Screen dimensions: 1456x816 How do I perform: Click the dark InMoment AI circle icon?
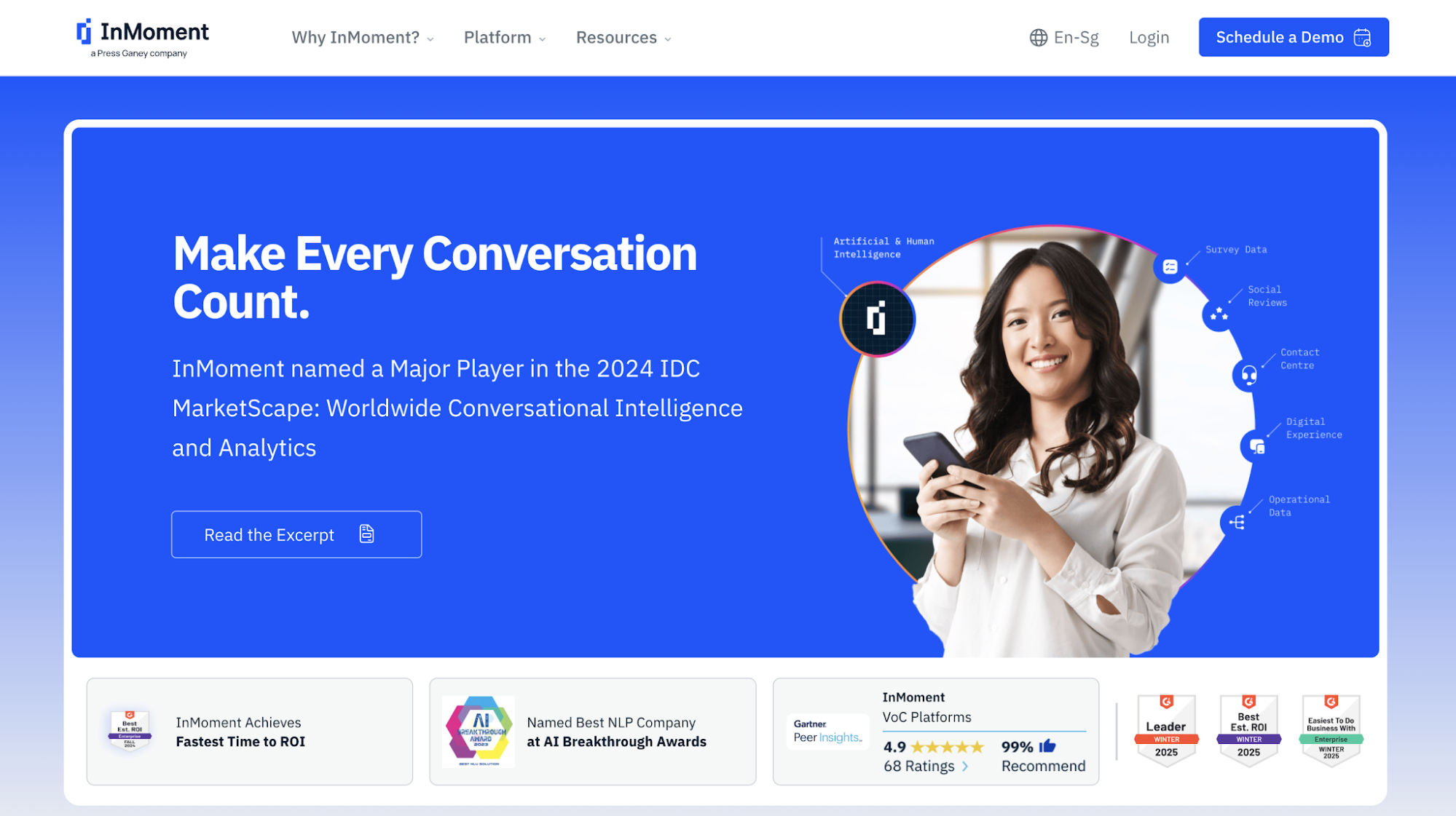coord(877,319)
